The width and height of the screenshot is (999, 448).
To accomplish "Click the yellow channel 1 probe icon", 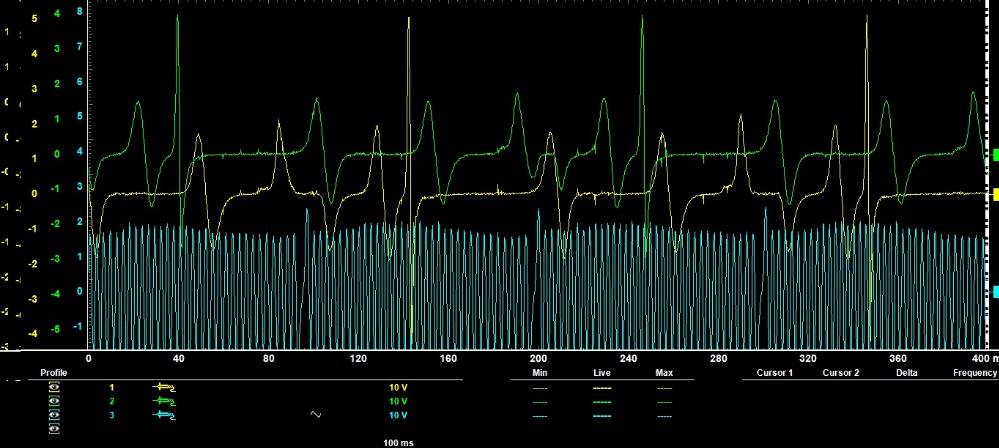I will tap(162, 385).
